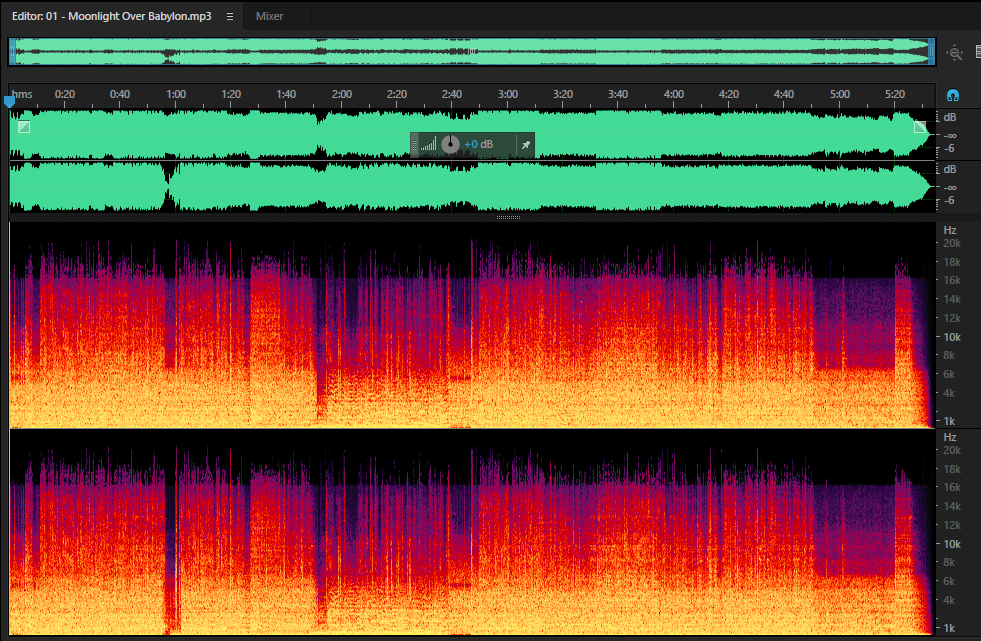Viewport: 981px width, 641px height.
Task: Click the fade-in handle on the waveform
Action: click(x=24, y=127)
